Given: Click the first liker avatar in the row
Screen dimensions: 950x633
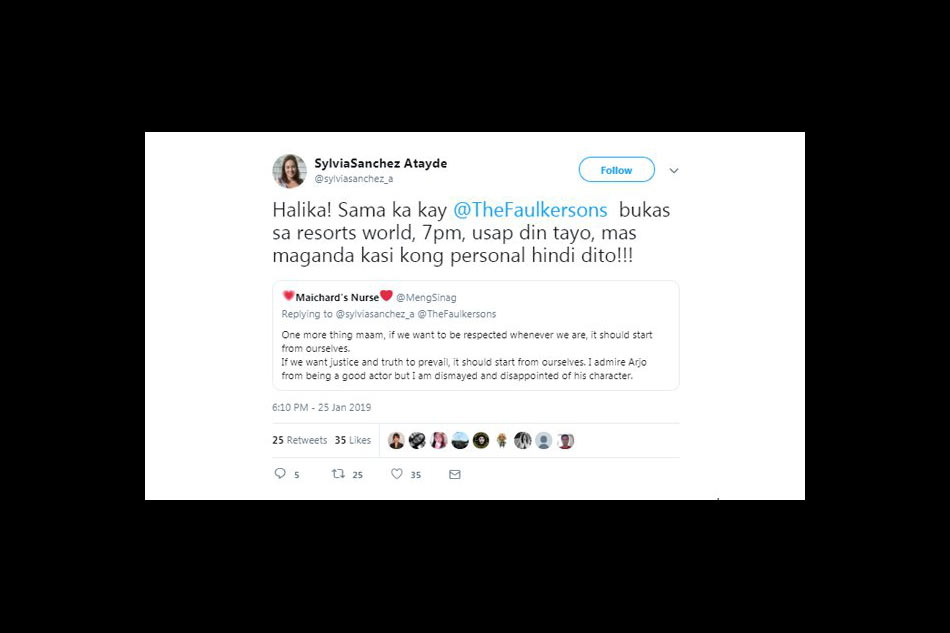Looking at the screenshot, I should click(396, 440).
